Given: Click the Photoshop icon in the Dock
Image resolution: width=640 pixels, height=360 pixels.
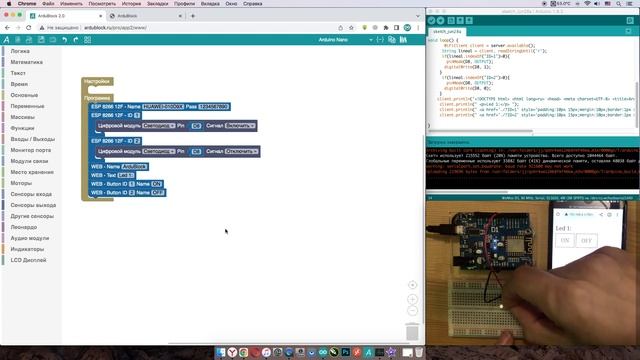Looking at the screenshot, I should coord(345,352).
